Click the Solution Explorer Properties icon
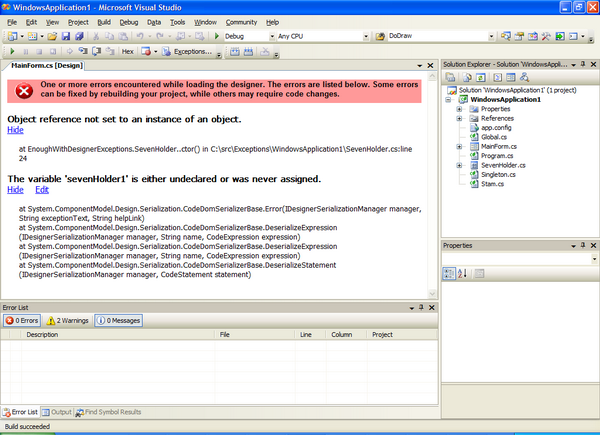This screenshot has height=435, width=600. click(x=450, y=77)
